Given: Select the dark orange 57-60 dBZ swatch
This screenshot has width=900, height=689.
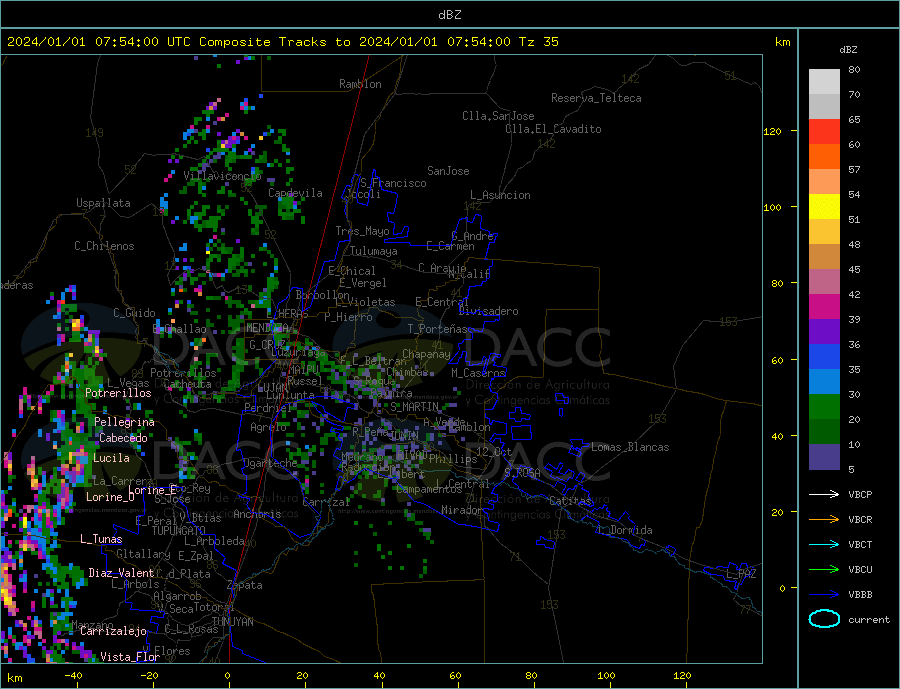Looking at the screenshot, I should 824,157.
